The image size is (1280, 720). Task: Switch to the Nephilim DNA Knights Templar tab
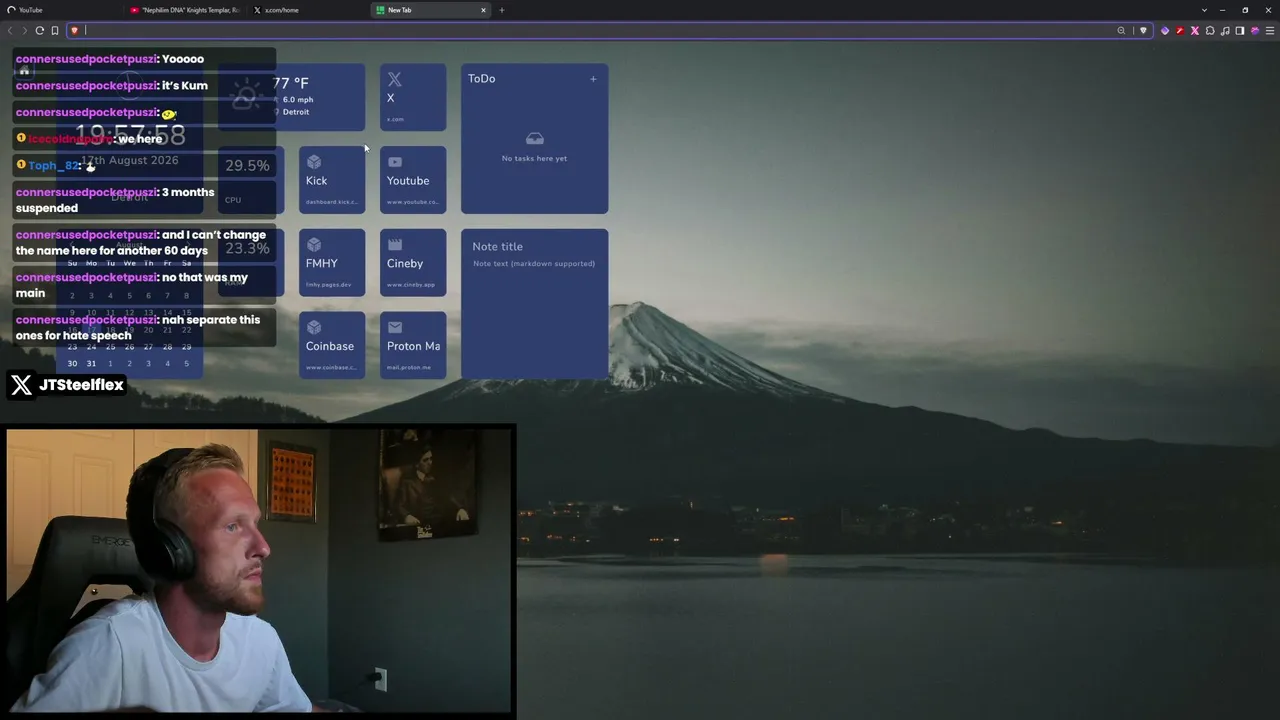coord(185,10)
